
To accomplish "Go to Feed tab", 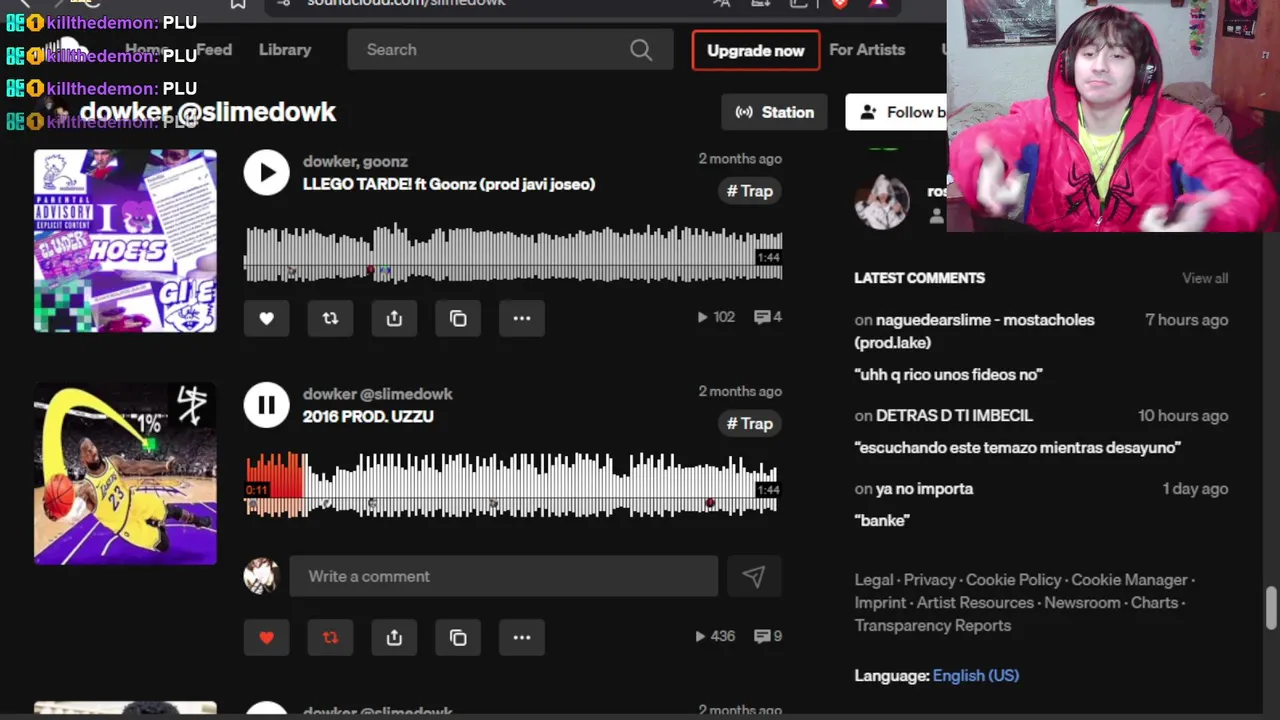I will pyautogui.click(x=214, y=50).
